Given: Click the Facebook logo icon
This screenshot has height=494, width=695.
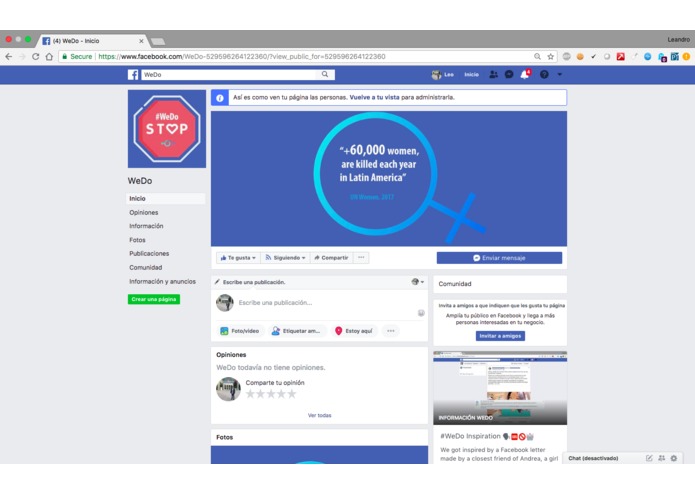Looking at the screenshot, I should pos(133,75).
